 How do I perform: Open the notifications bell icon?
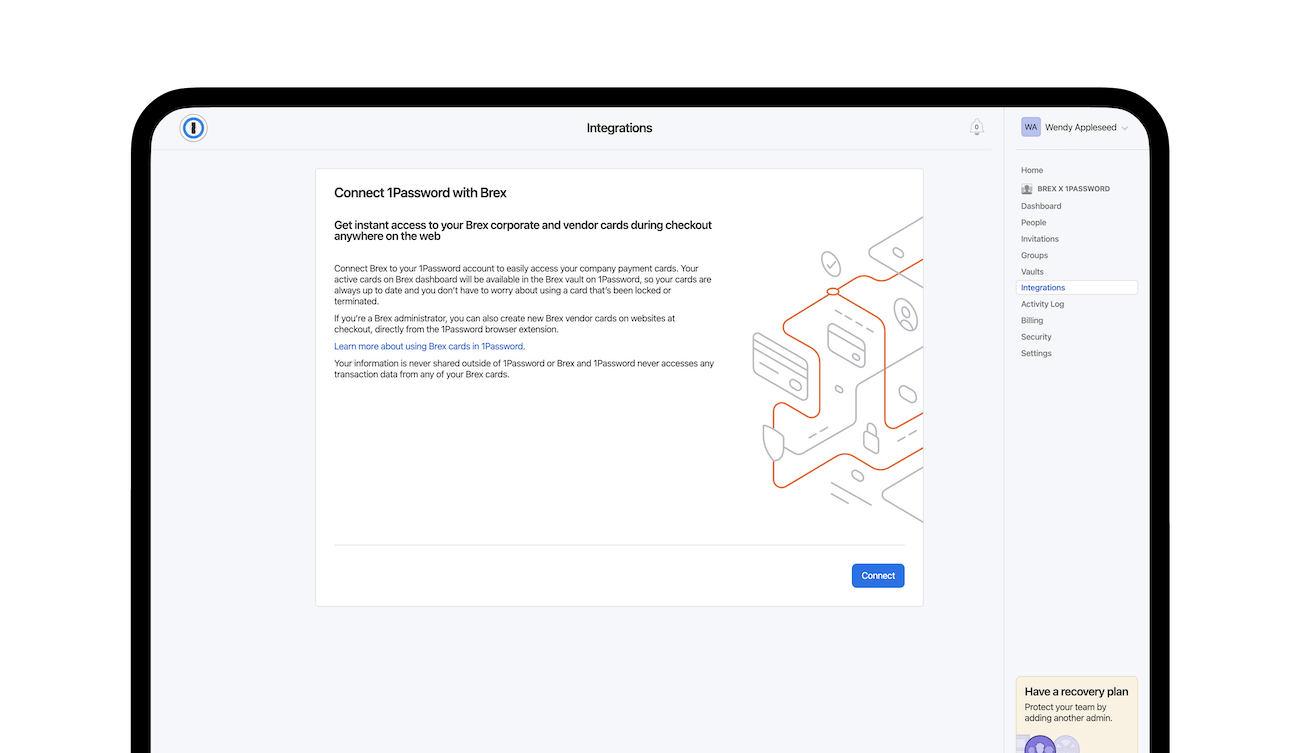[x=977, y=127]
